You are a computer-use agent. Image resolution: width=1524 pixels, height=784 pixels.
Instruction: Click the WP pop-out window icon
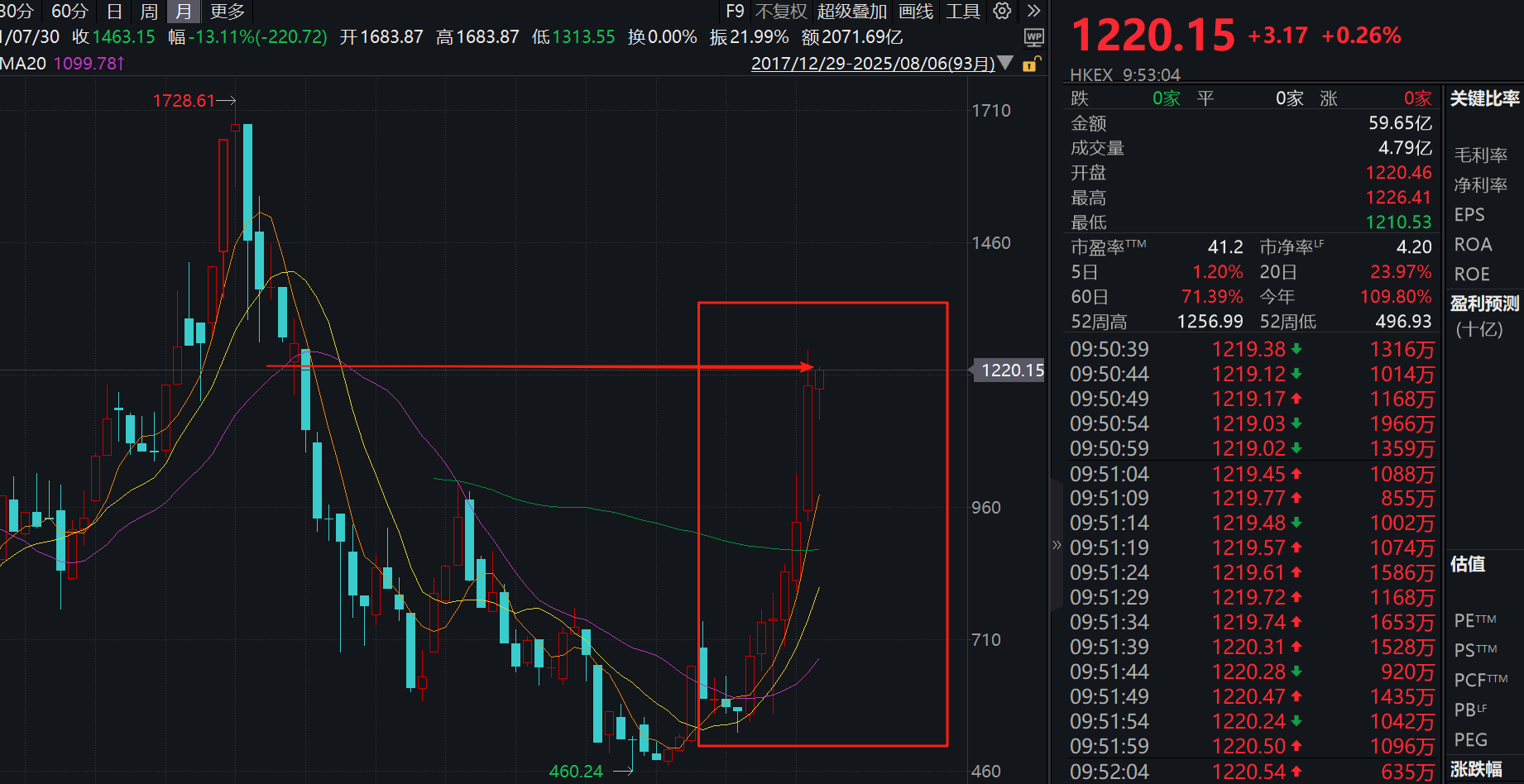click(1033, 37)
